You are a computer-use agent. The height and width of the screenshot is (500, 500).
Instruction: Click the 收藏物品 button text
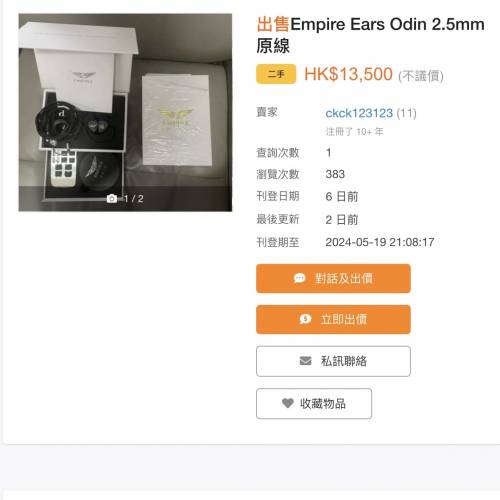[x=323, y=404]
